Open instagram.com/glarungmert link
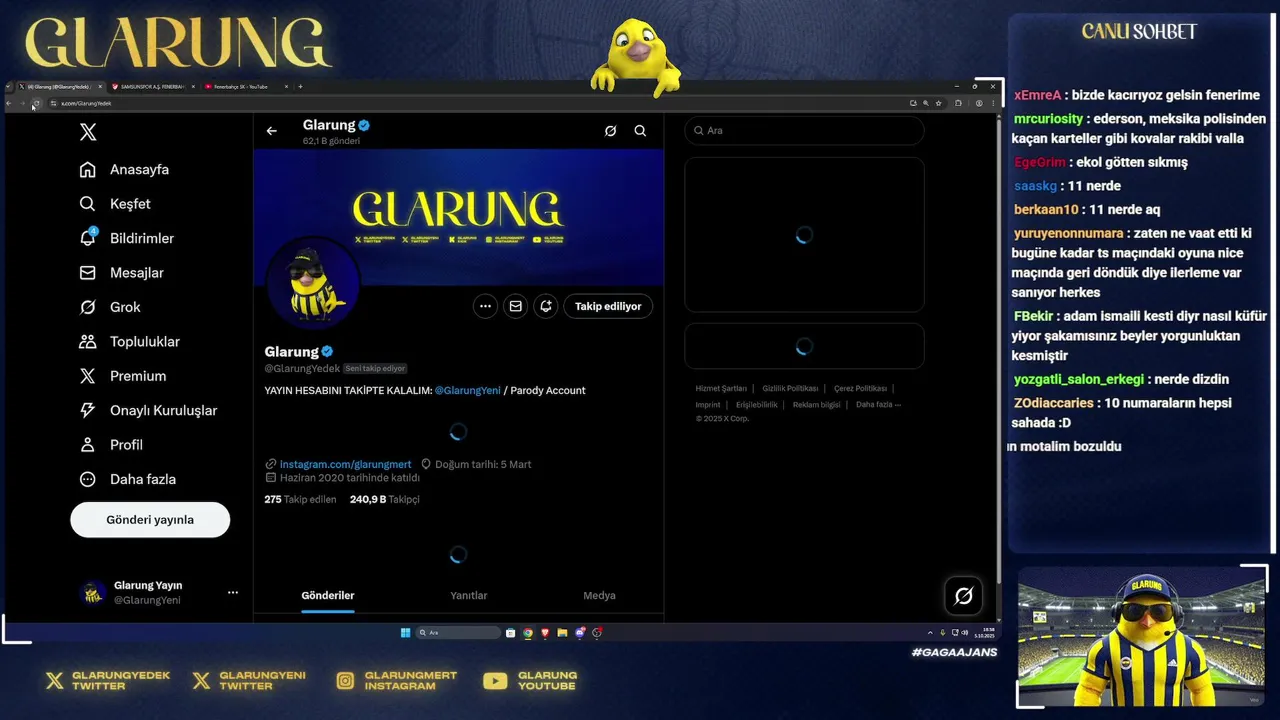Screen dimensions: 1280x720 [345, 465]
